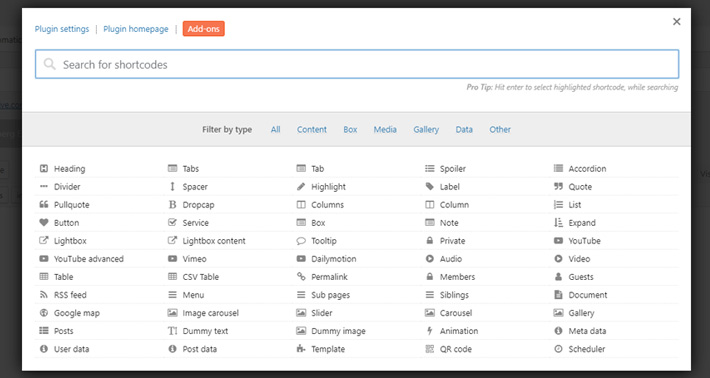
Task: Click the Lightbox external-link icon
Action: tap(44, 240)
